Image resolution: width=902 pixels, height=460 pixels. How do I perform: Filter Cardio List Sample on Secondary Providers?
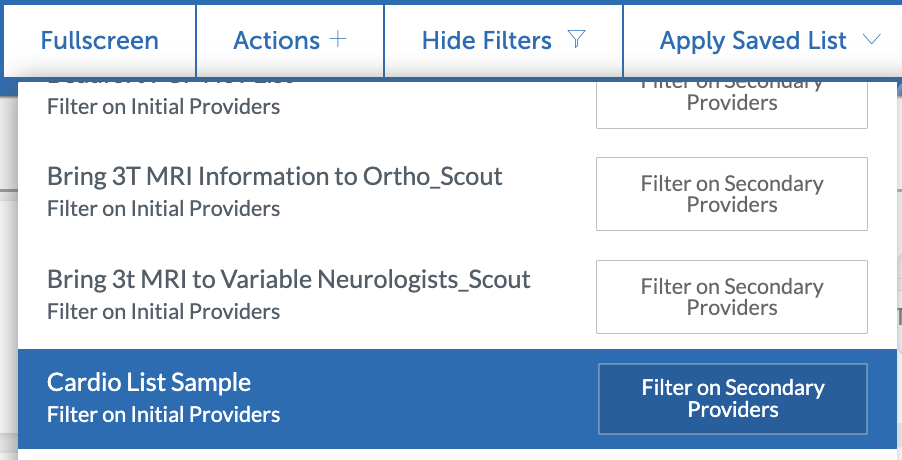pyautogui.click(x=732, y=399)
